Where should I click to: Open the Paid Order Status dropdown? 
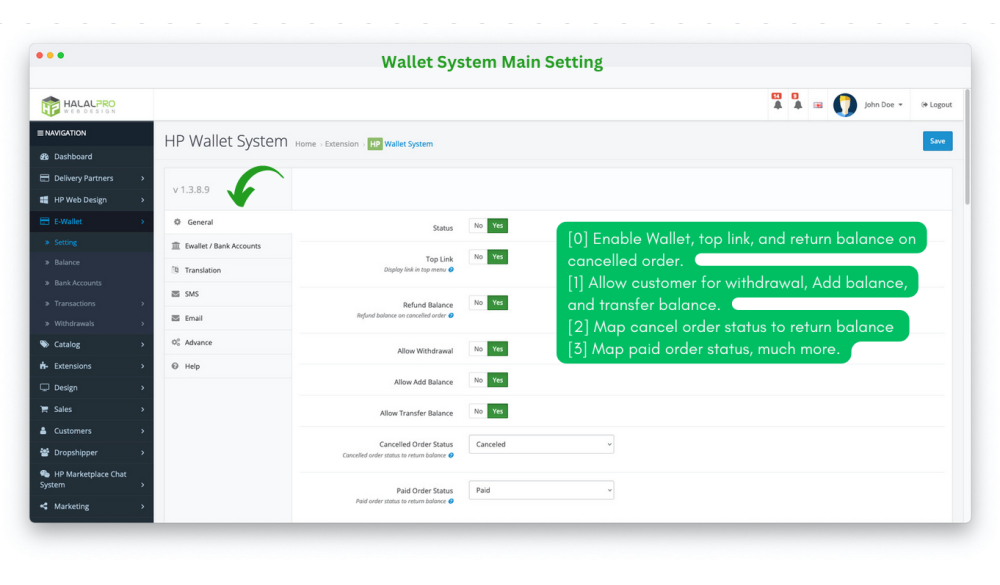click(x=541, y=491)
